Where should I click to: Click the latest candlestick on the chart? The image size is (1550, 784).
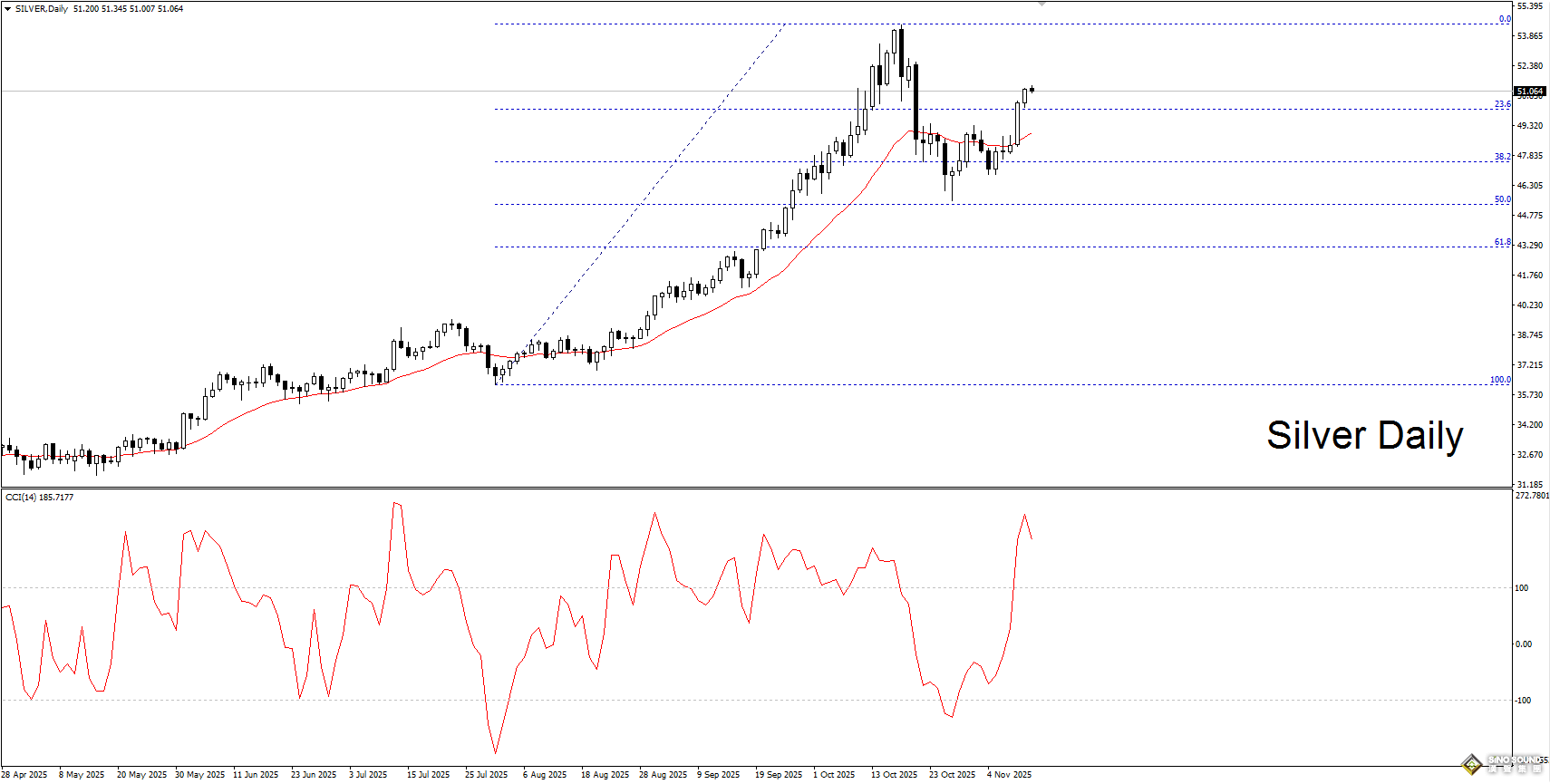tap(1032, 89)
